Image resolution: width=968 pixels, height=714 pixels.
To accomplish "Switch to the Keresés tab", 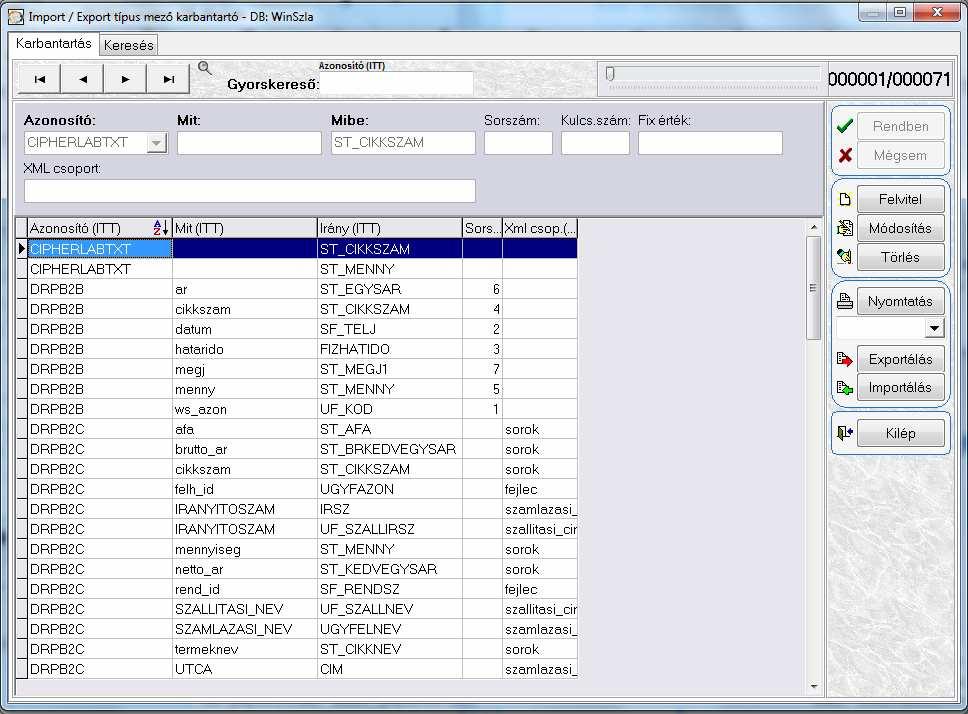I will (128, 45).
